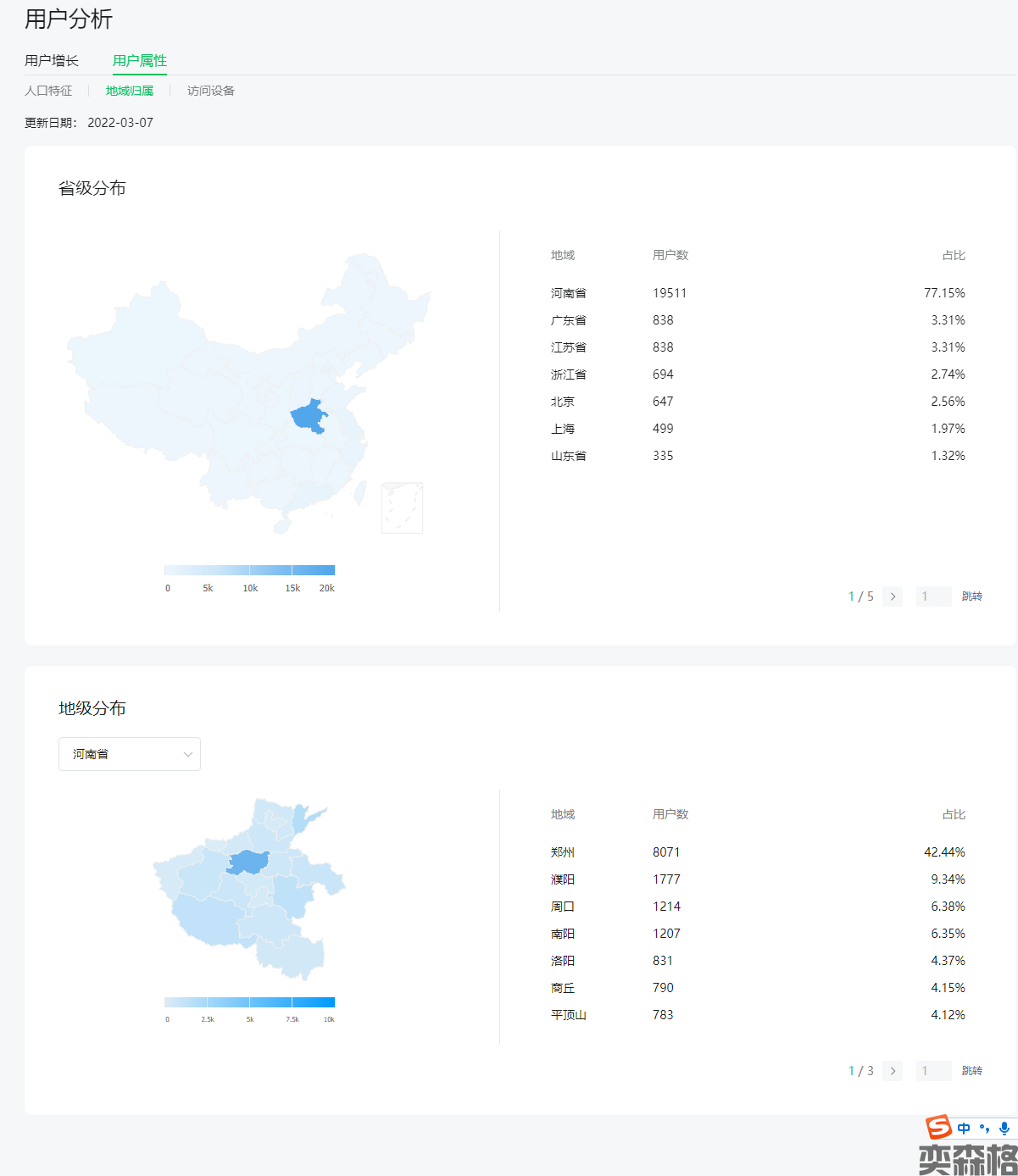Viewport: 1018px width, 1176px height.
Task: Click the 0–20k legend bar under China map
Action: click(x=249, y=570)
